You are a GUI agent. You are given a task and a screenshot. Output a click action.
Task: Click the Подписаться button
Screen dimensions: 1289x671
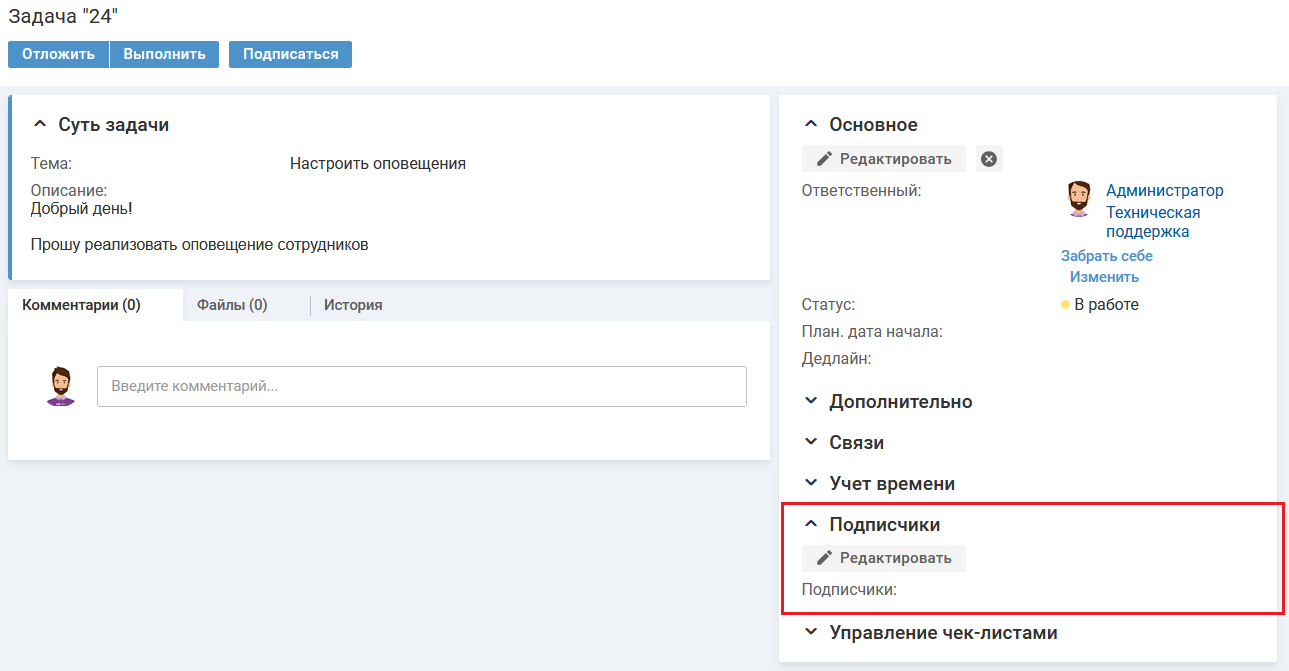pyautogui.click(x=290, y=54)
